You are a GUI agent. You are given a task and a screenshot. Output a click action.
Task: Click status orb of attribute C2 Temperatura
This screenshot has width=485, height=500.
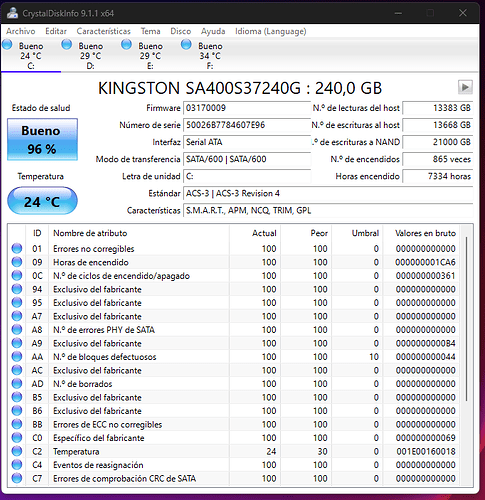click(x=17, y=451)
